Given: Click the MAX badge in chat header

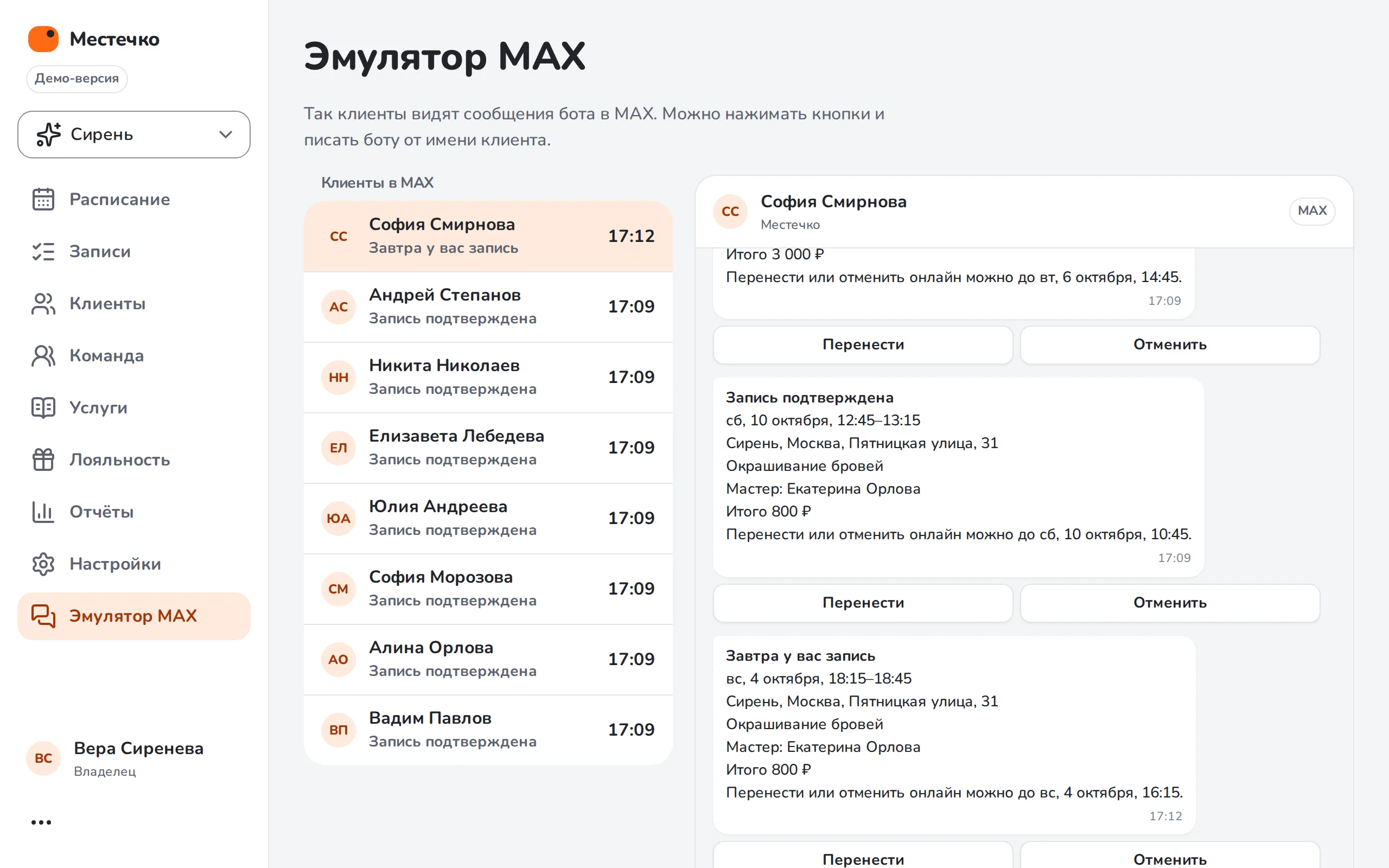Looking at the screenshot, I should tap(1311, 210).
